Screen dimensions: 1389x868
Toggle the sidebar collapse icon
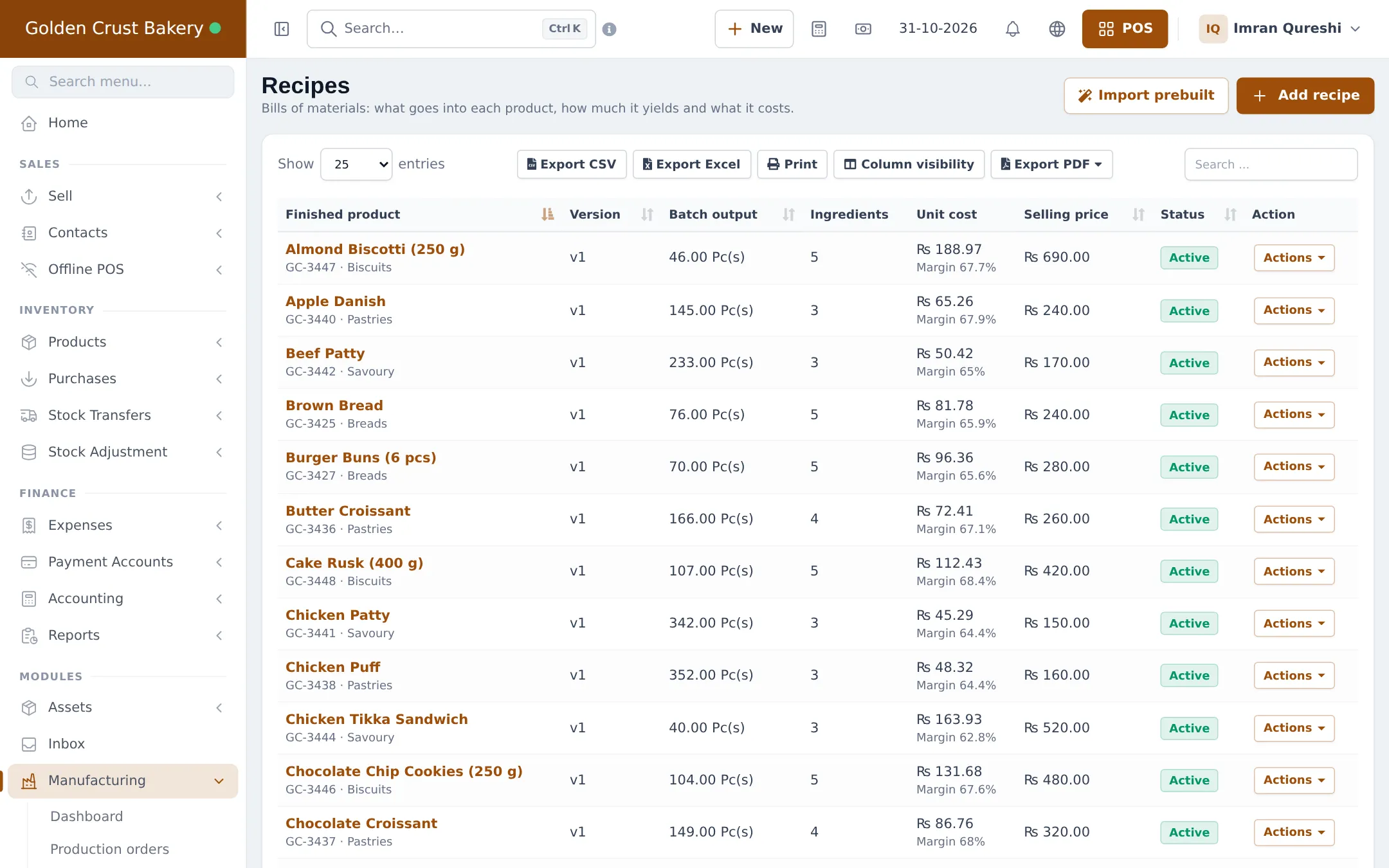282,29
